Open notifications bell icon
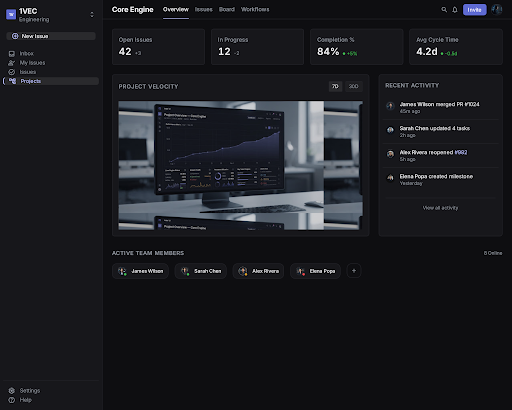The image size is (512, 410). pyautogui.click(x=455, y=10)
